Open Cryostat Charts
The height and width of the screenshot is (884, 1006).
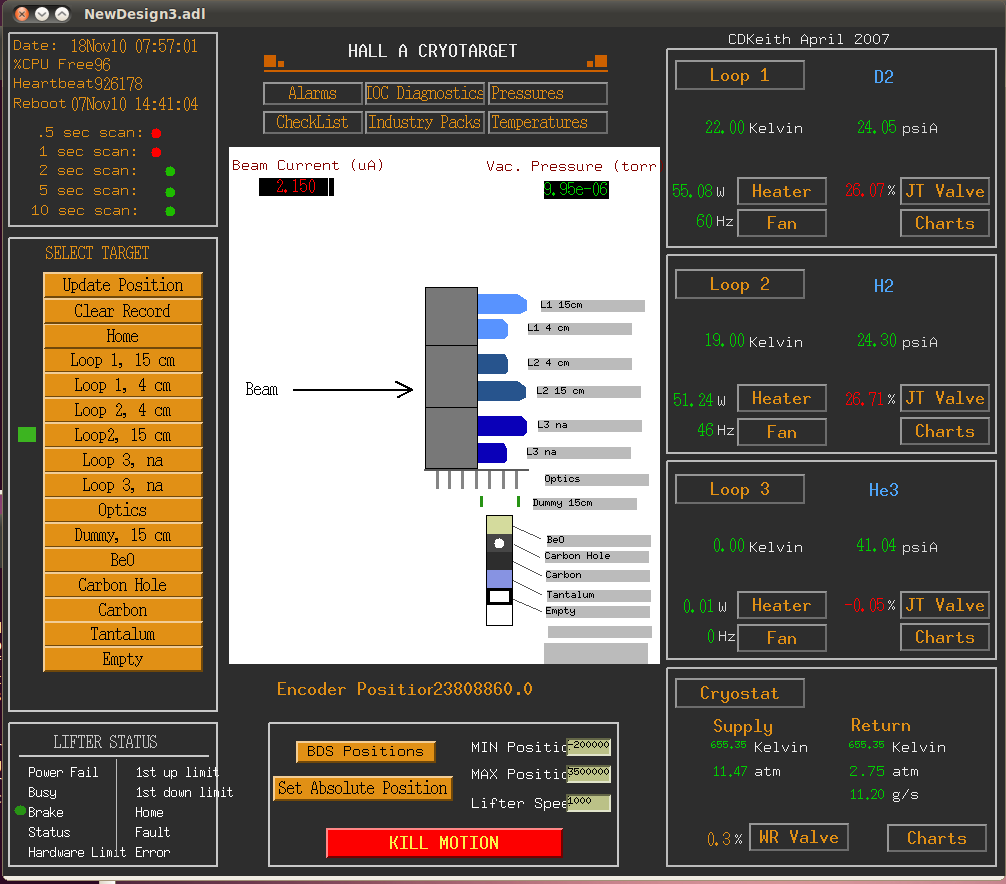click(x=937, y=838)
